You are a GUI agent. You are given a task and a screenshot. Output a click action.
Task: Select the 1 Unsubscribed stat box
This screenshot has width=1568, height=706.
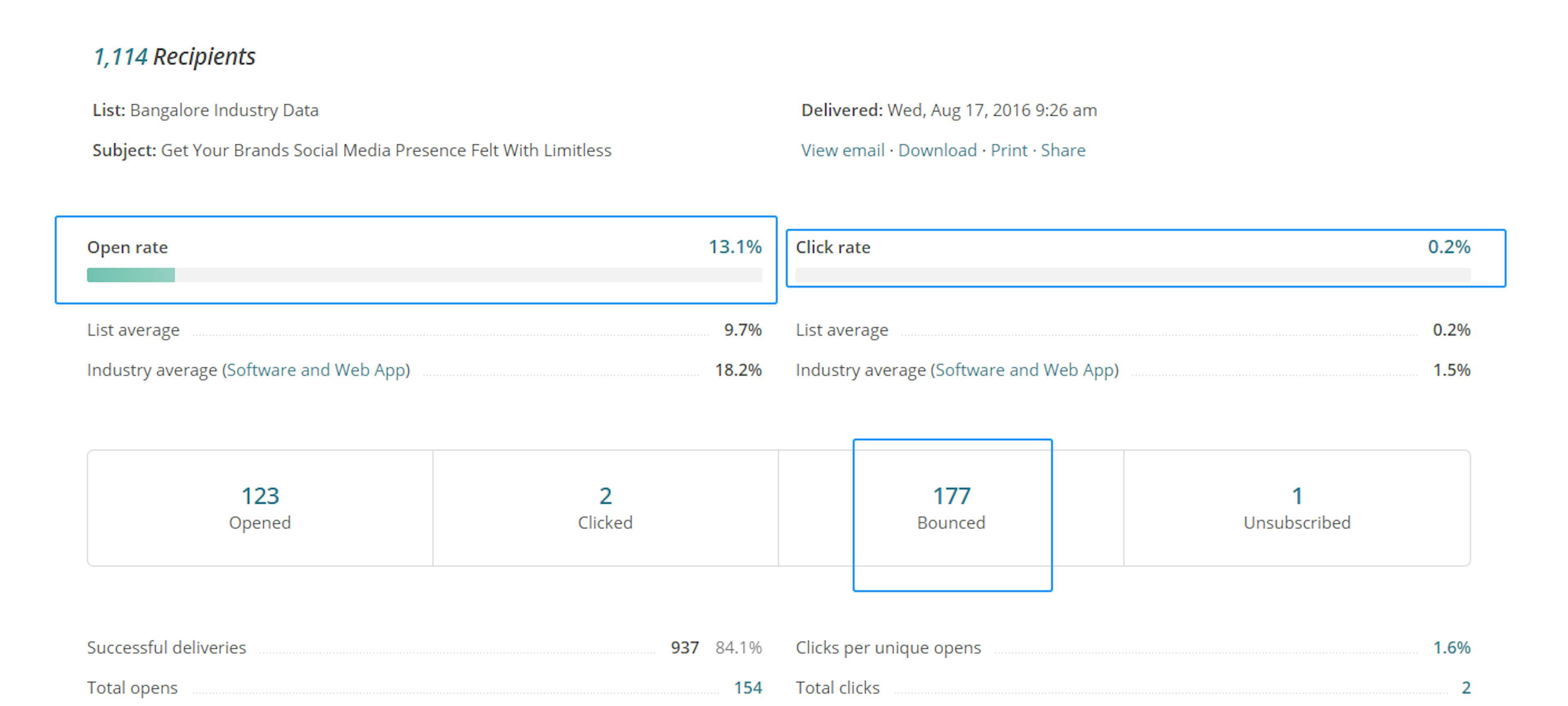[1297, 508]
